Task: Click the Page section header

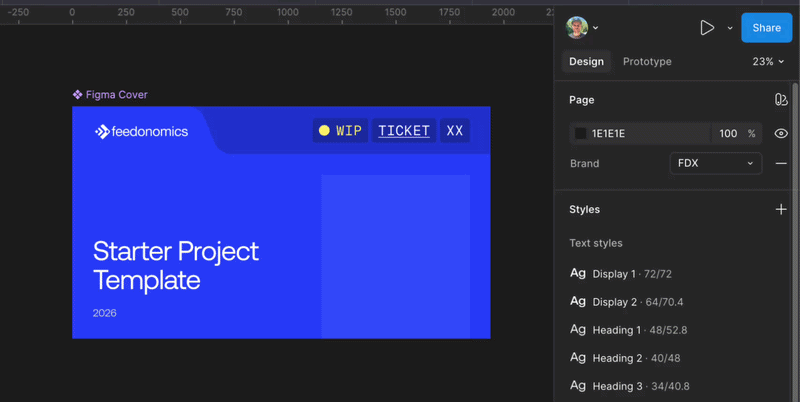Action: coord(582,100)
